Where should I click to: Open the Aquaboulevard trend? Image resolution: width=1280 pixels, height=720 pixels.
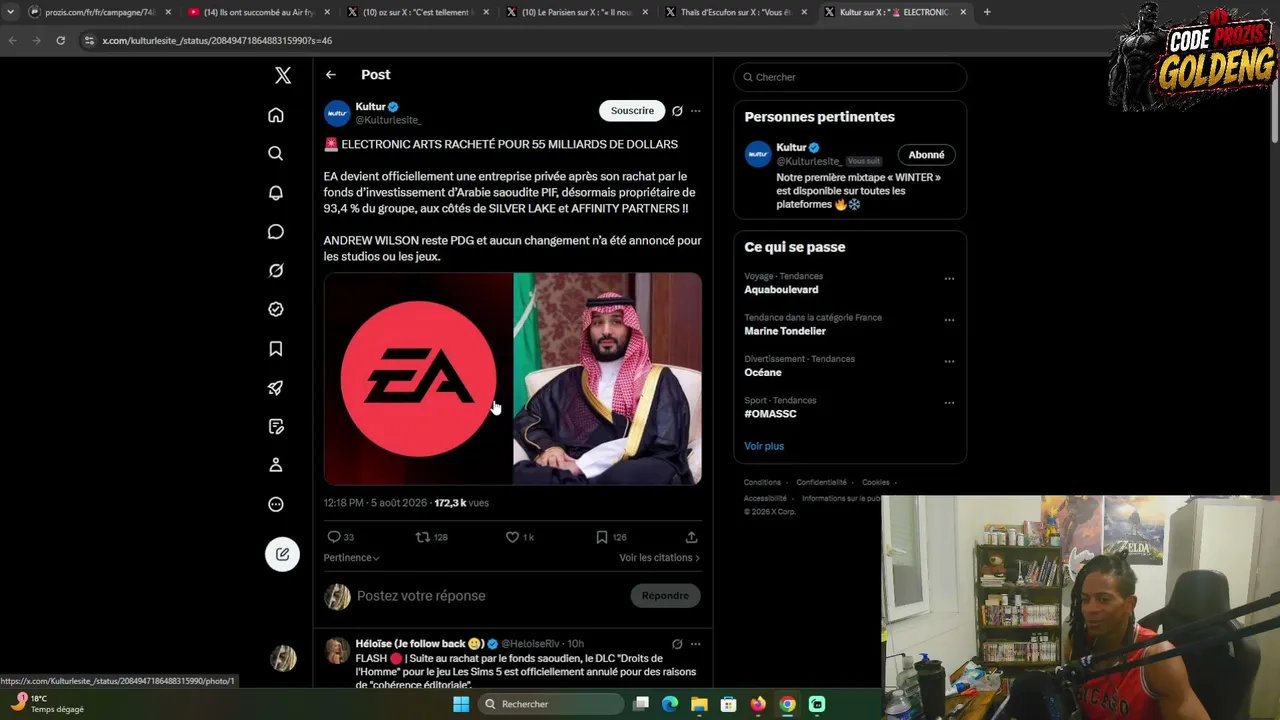point(781,290)
